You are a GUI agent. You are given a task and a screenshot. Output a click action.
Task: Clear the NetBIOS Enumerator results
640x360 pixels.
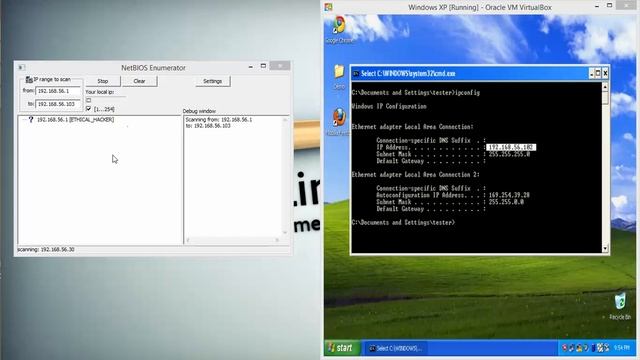point(139,81)
